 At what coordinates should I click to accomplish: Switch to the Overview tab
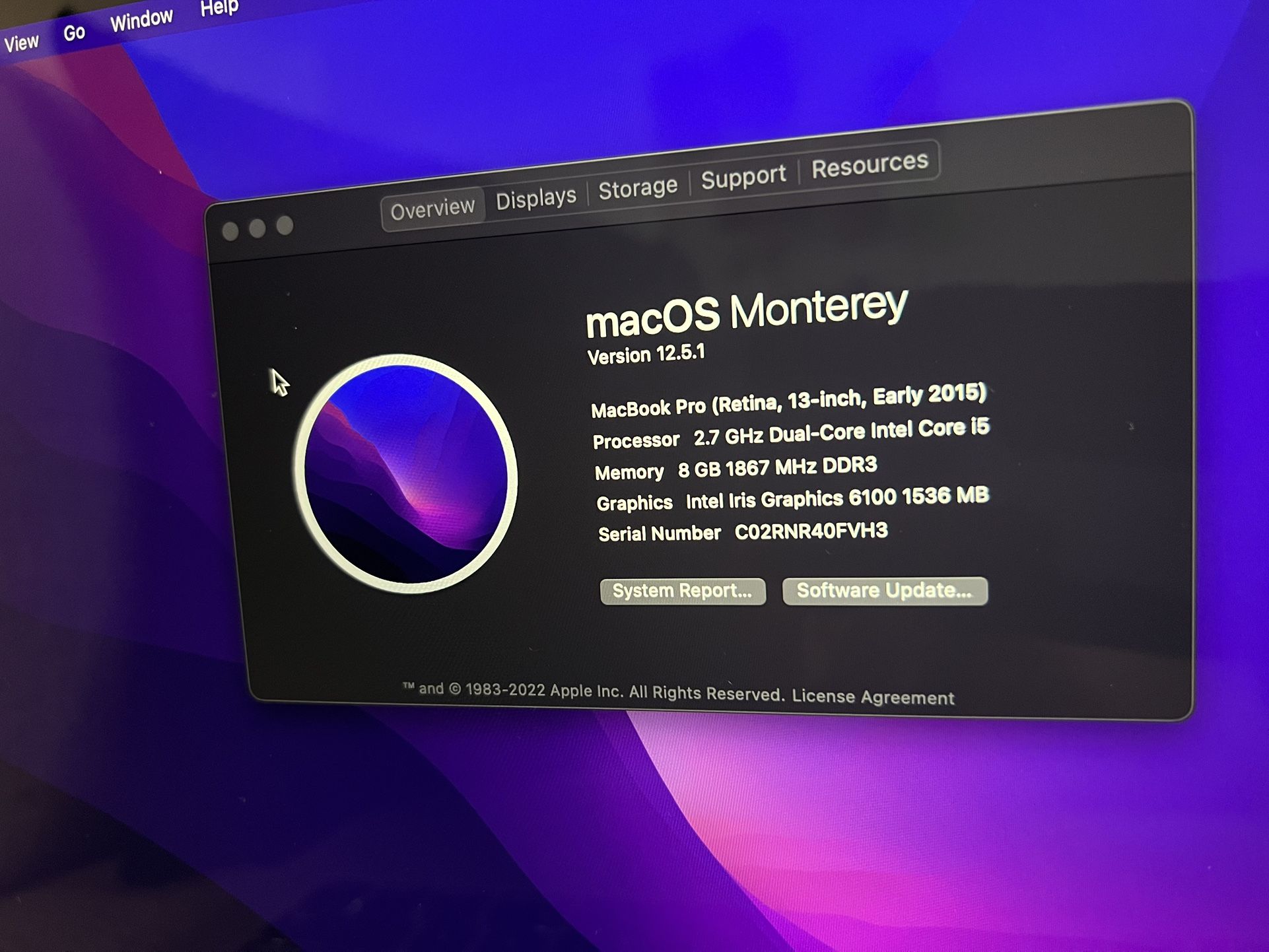(432, 211)
